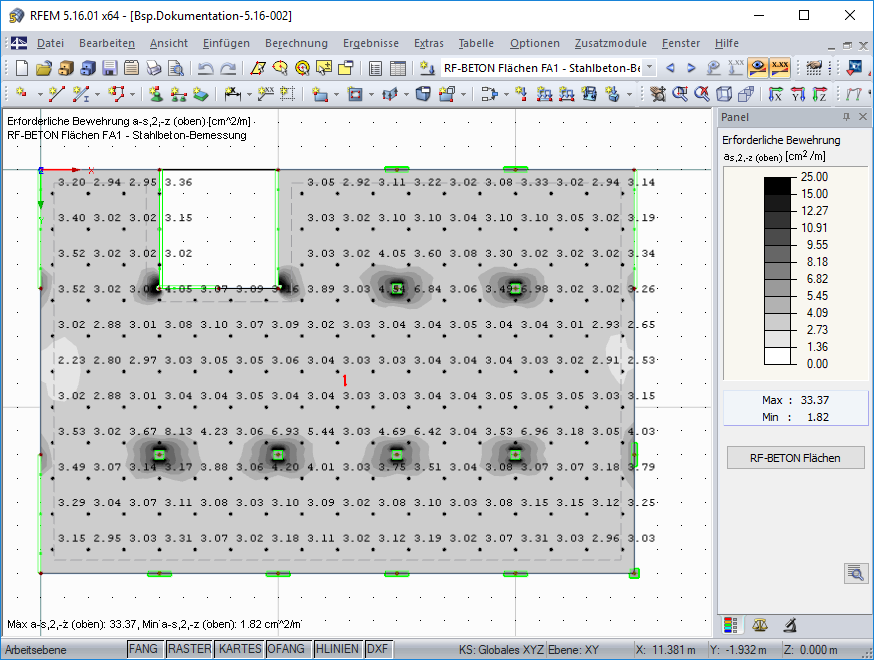Open the Datei menu

[x=50, y=43]
